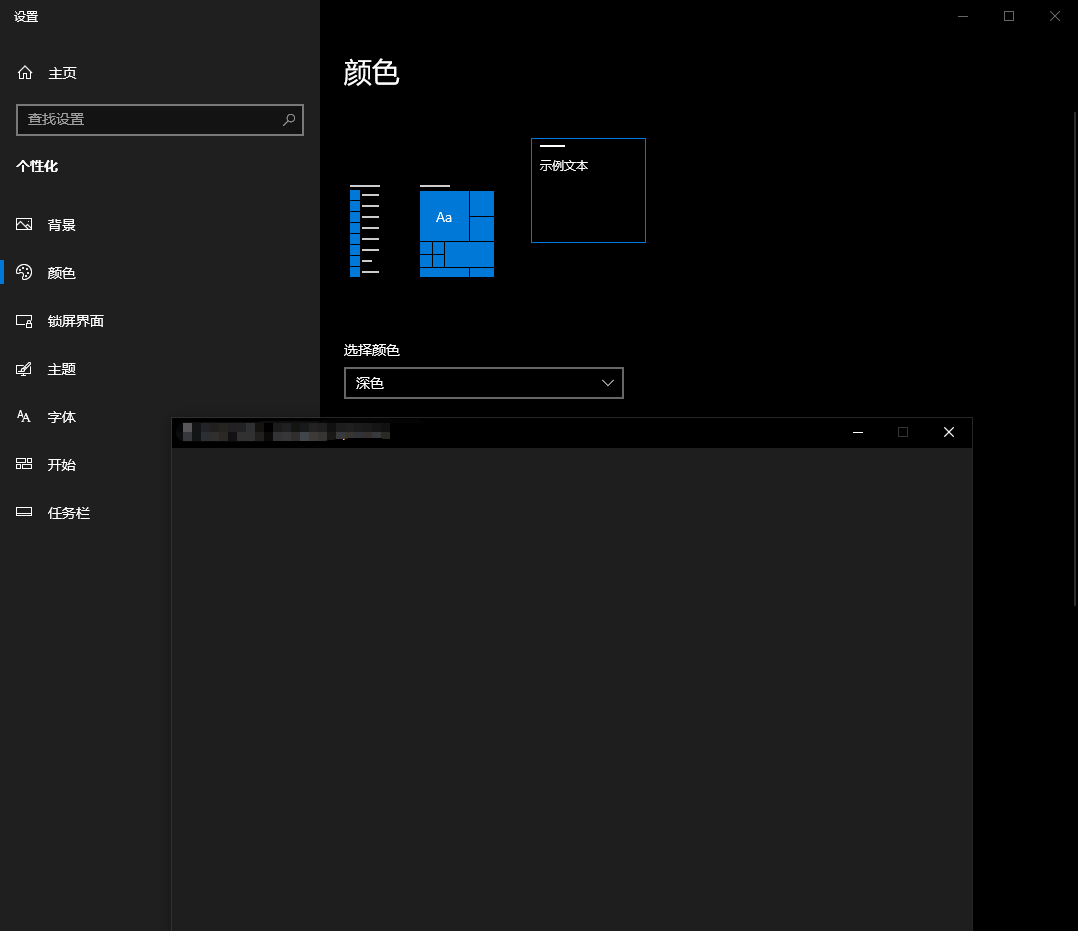This screenshot has height=931, width=1078.
Task: Go to 主页 from the sidebar menu
Action: 62,72
